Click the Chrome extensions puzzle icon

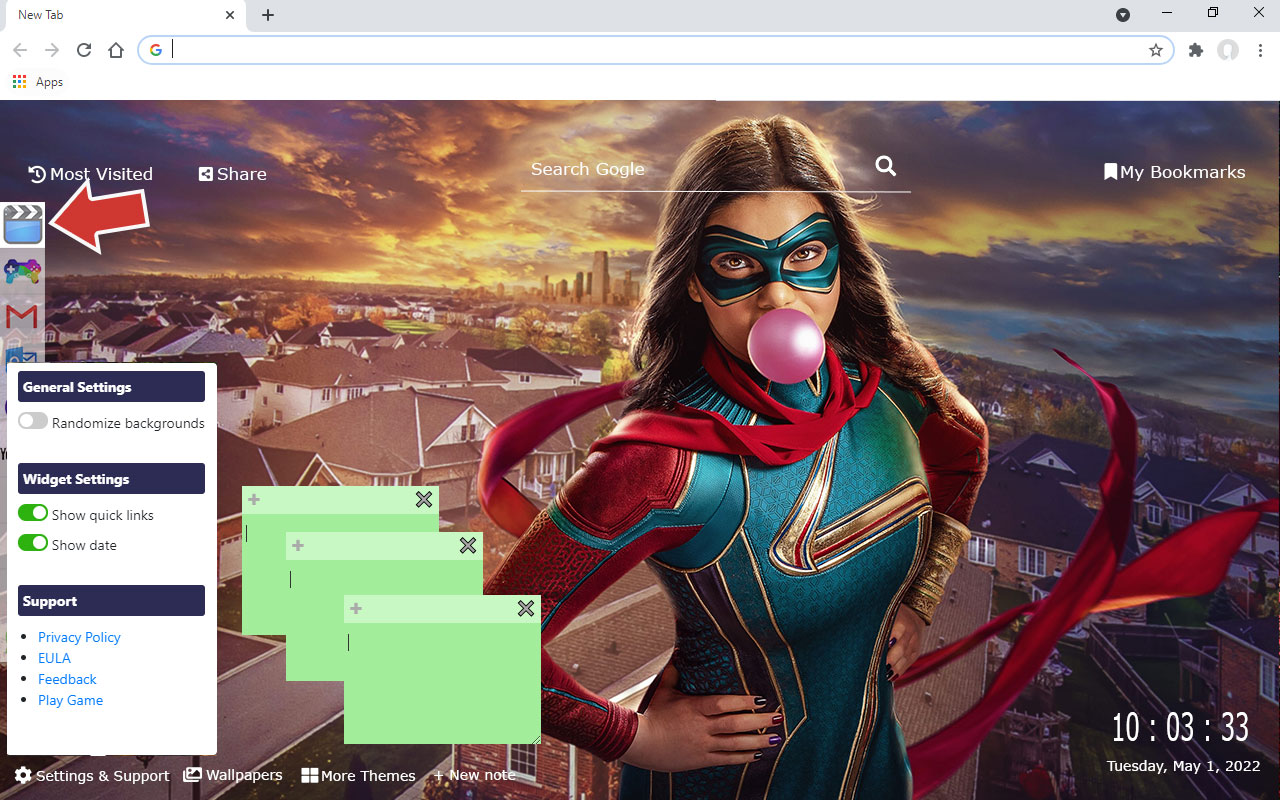point(1196,50)
